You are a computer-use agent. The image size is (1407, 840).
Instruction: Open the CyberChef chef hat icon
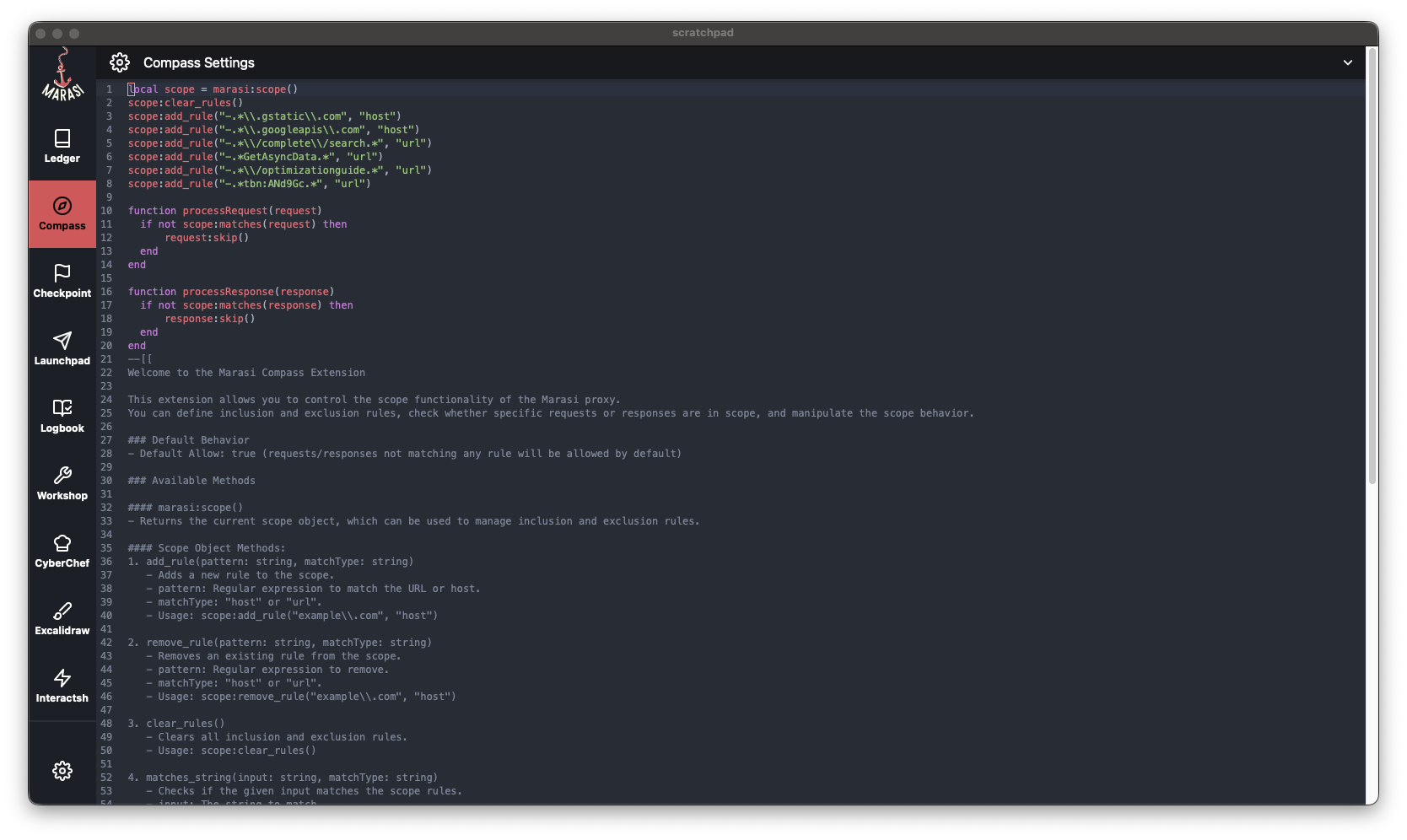[62, 544]
